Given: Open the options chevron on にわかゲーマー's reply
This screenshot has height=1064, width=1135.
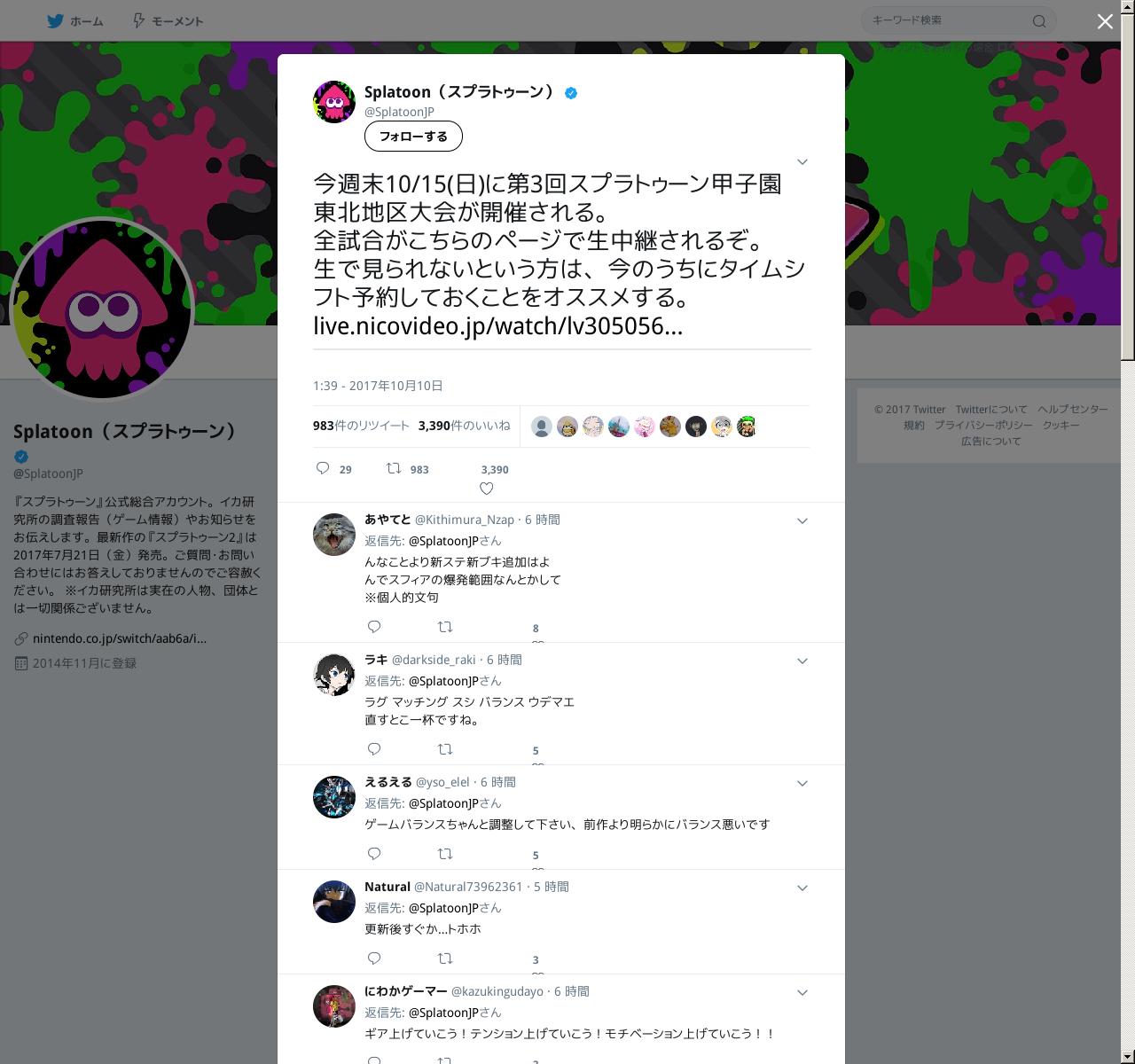Looking at the screenshot, I should coord(802,992).
